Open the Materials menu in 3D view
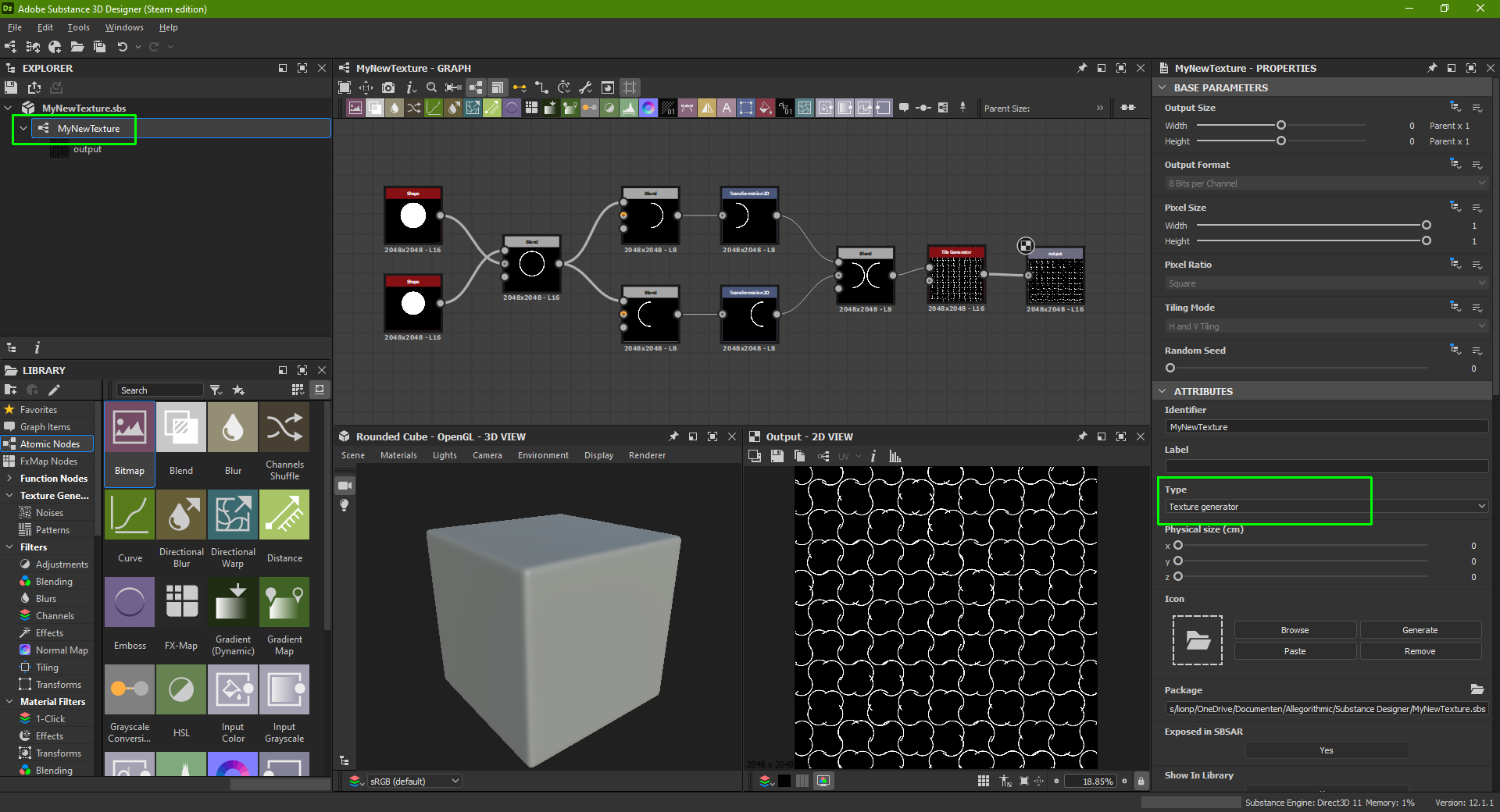1500x812 pixels. 398,455
